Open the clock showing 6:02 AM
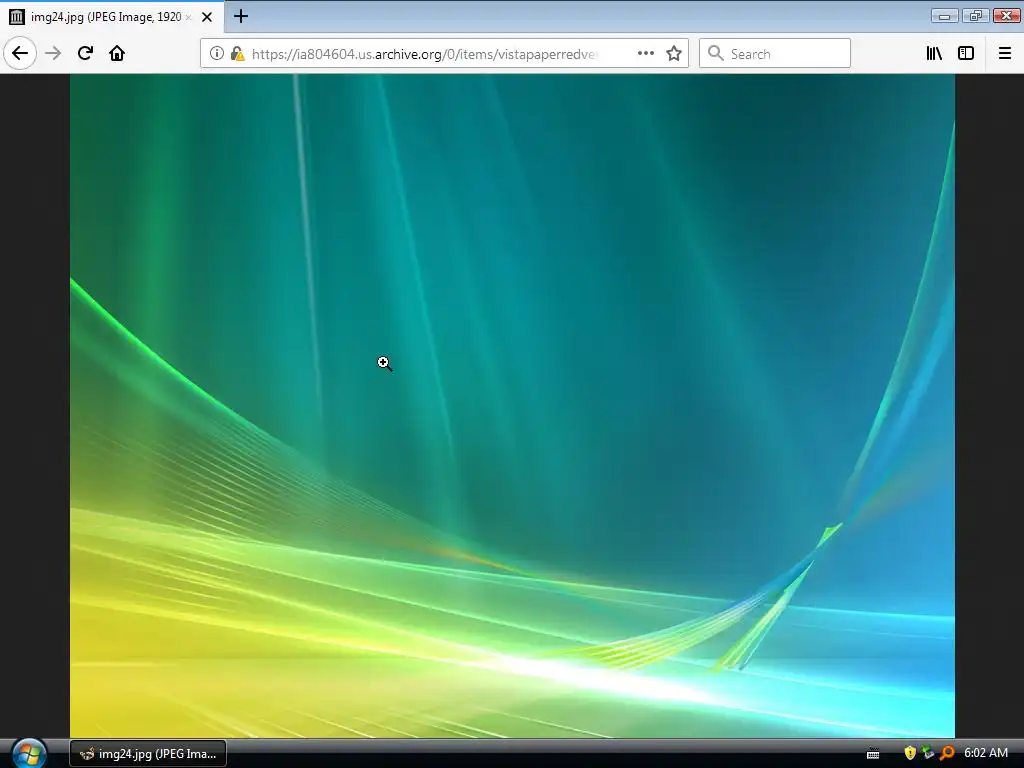This screenshot has height=768, width=1024. point(985,753)
